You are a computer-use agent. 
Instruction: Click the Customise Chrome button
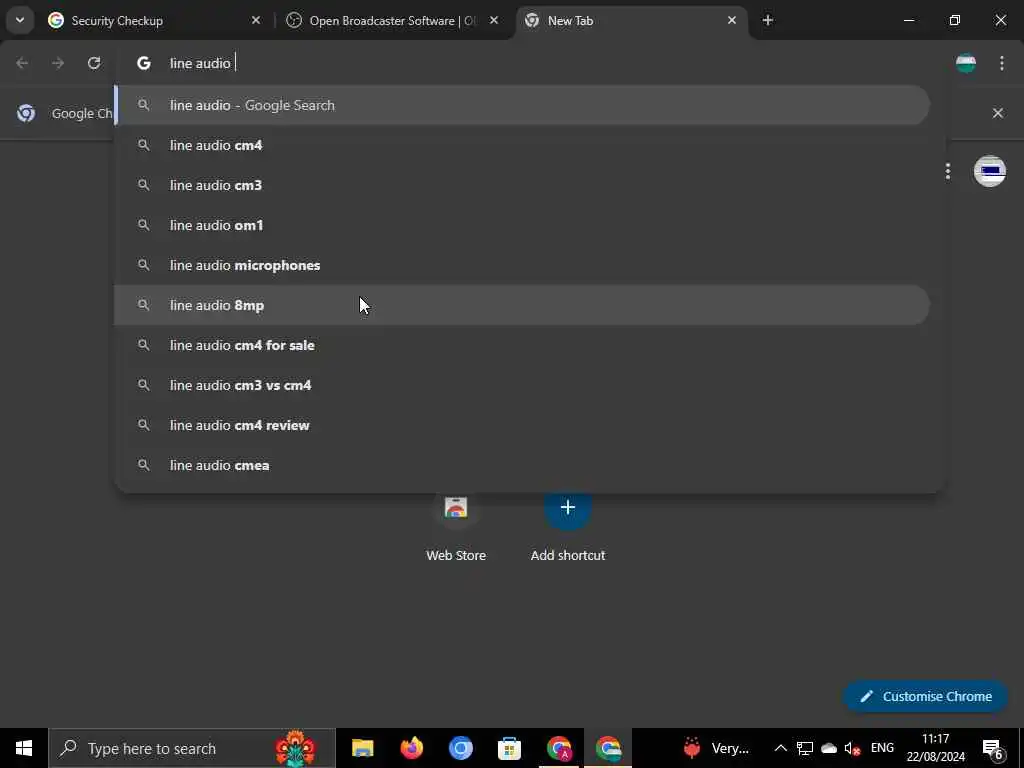click(x=926, y=696)
